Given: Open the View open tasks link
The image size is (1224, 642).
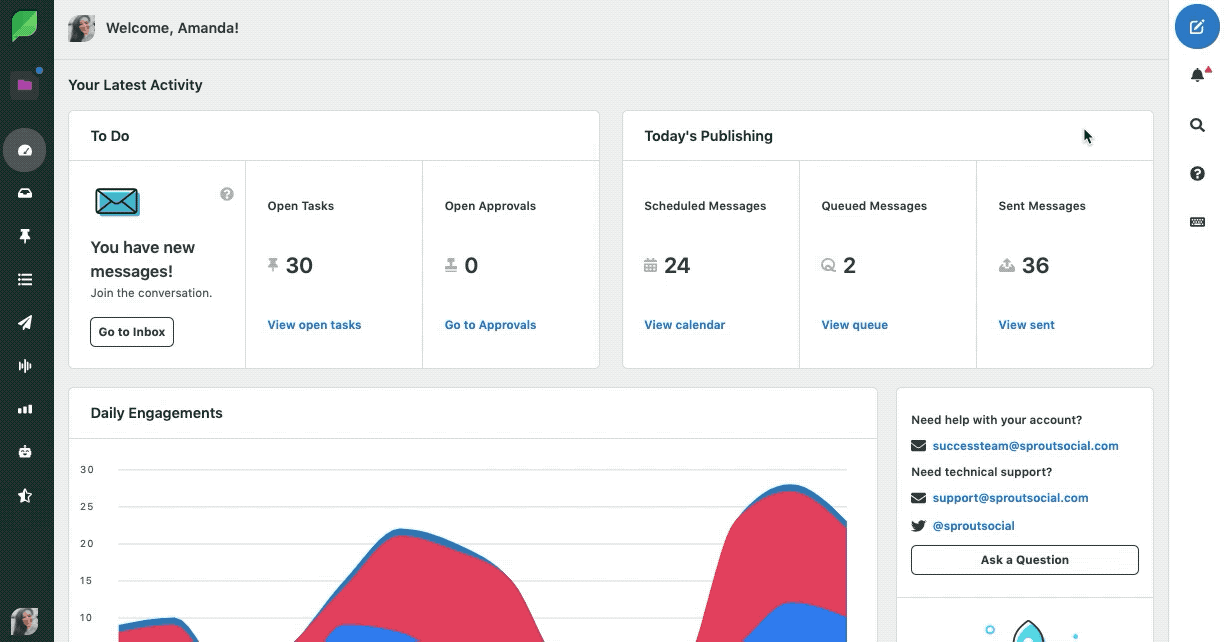Looking at the screenshot, I should (314, 325).
